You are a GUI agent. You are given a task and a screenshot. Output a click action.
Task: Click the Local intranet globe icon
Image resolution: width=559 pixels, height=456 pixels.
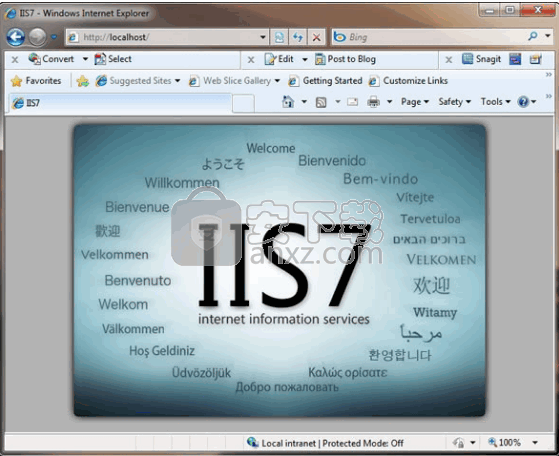pyautogui.click(x=252, y=442)
